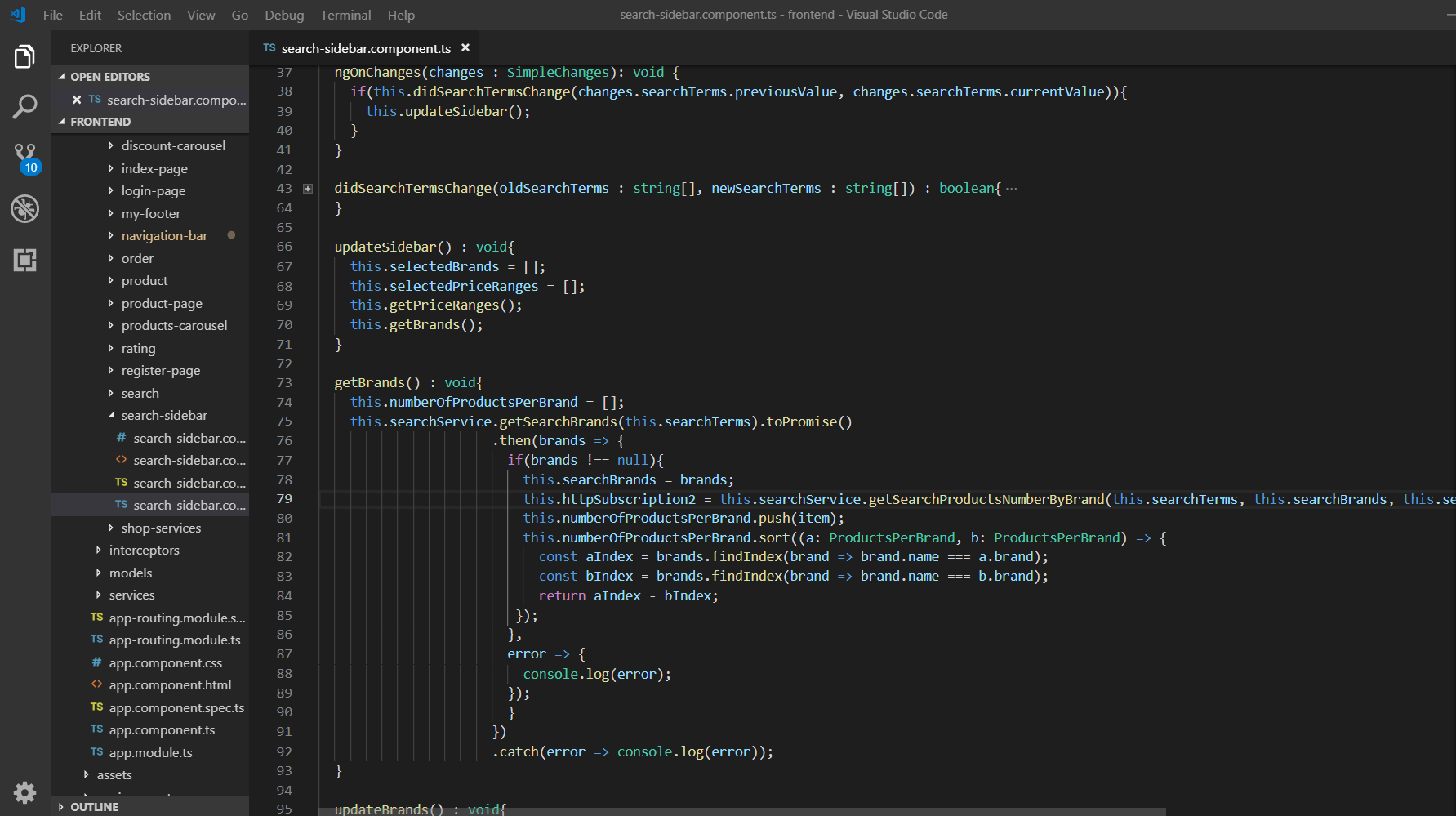This screenshot has width=1456, height=816.
Task: Expand the shop-services folder
Action: pyautogui.click(x=161, y=528)
